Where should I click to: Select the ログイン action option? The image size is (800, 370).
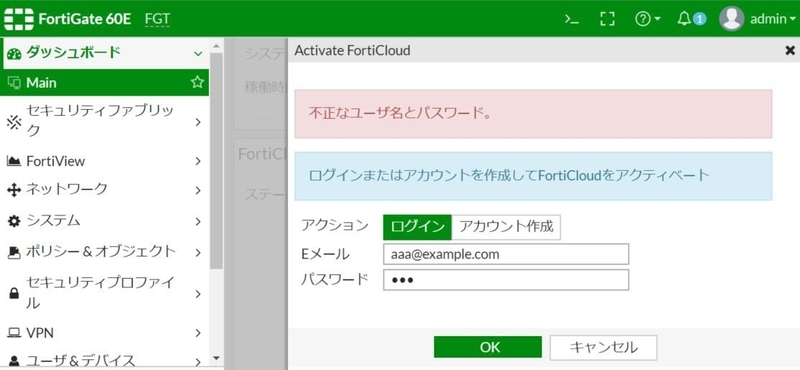[417, 227]
